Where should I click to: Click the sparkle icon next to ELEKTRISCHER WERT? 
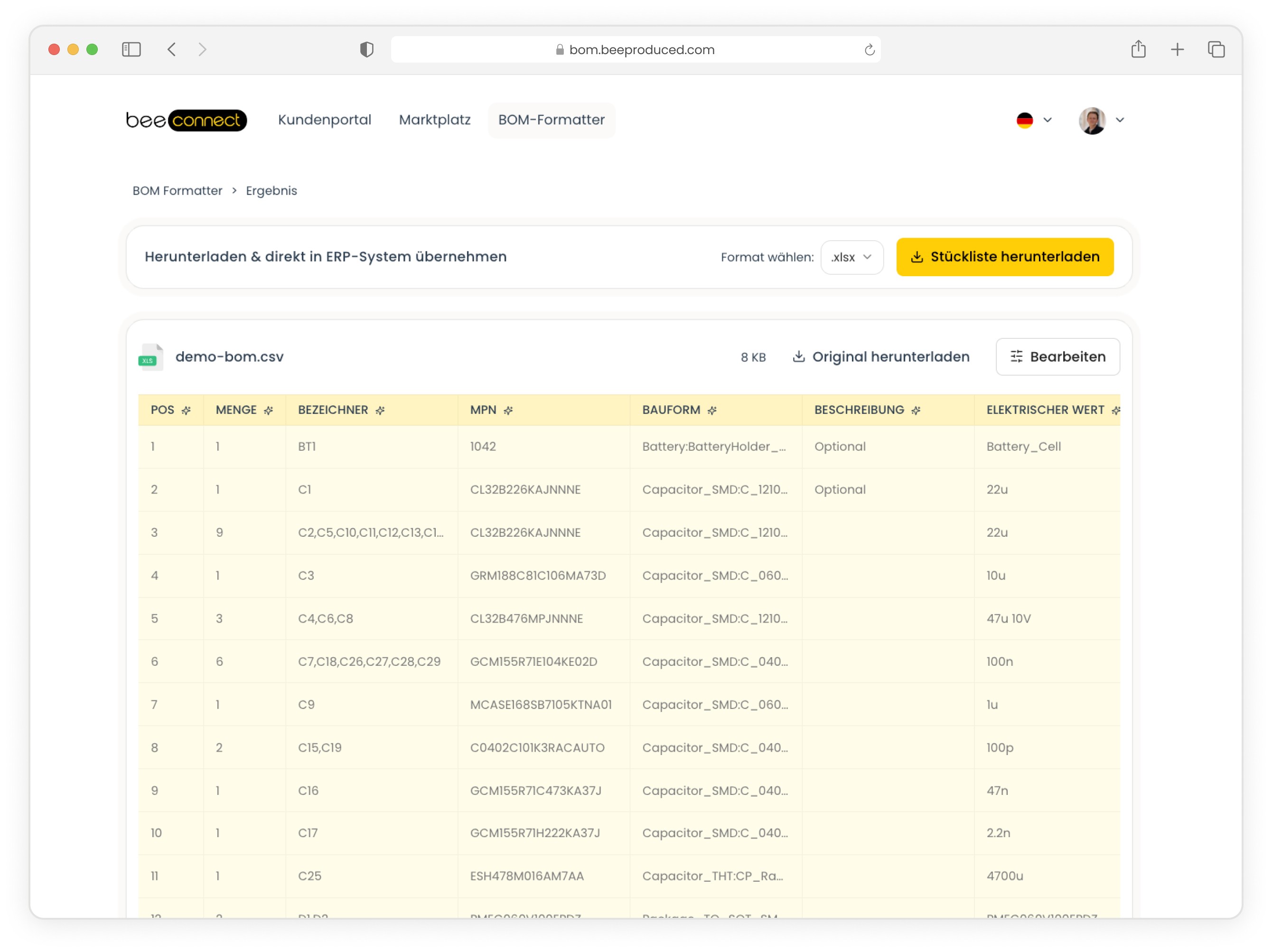1115,411
